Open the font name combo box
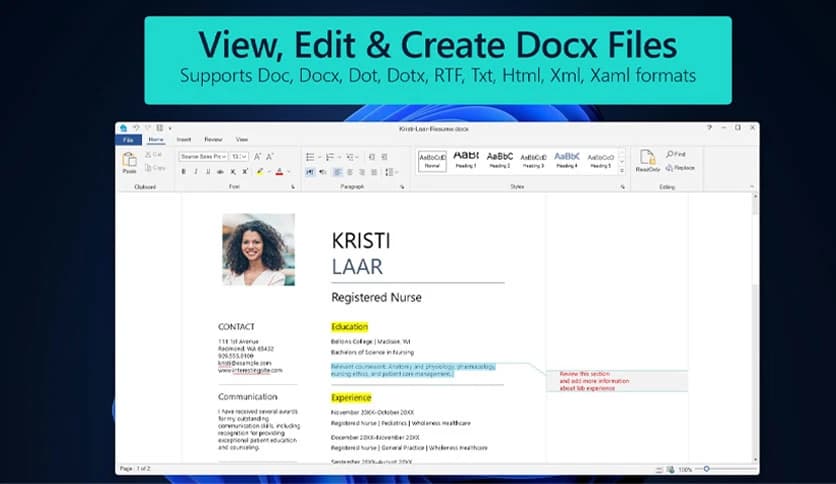This screenshot has height=484, width=836. click(203, 156)
